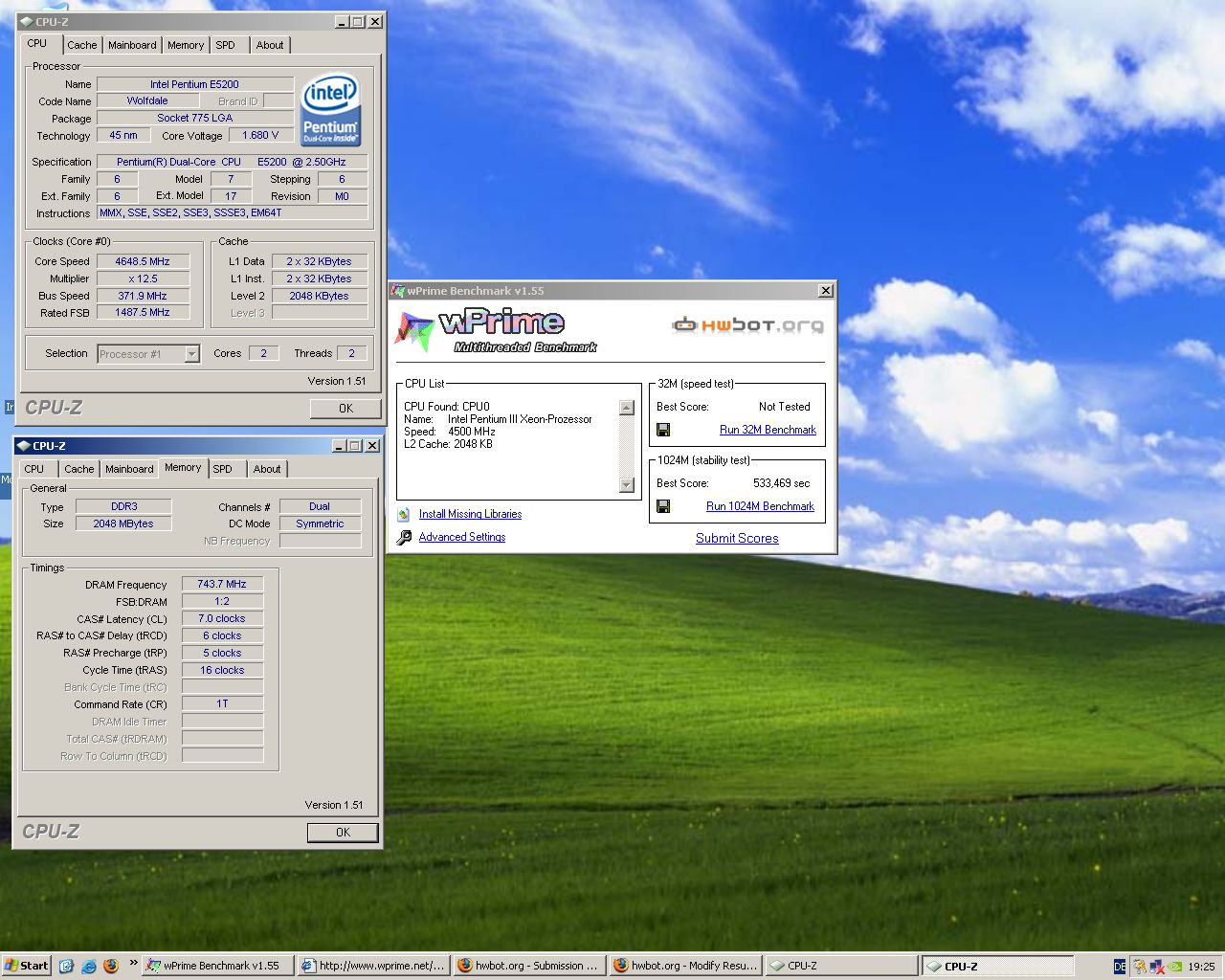Expand the quick launch overflow chevron

click(133, 963)
